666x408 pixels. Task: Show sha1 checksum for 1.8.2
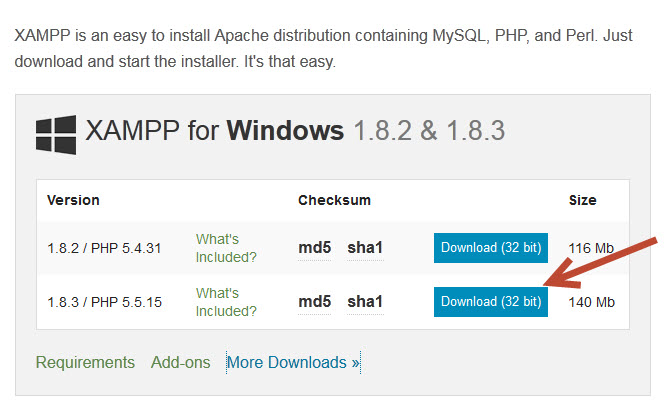pyautogui.click(x=365, y=248)
